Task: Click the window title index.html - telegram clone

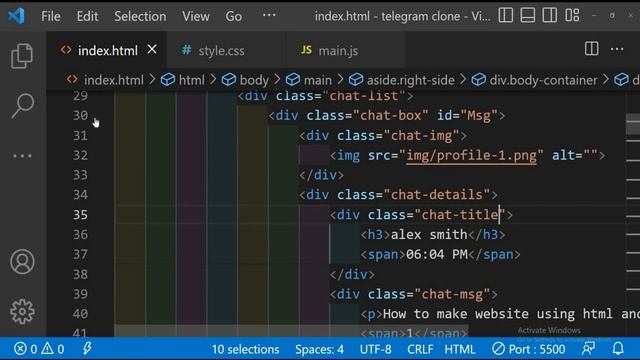Action: coord(402,16)
